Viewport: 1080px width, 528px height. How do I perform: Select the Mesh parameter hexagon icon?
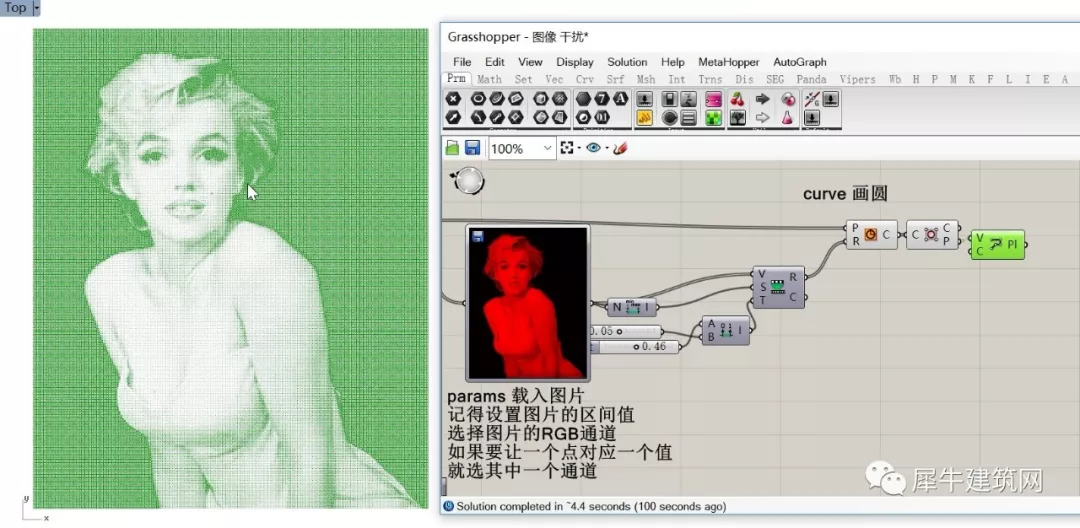tap(559, 98)
